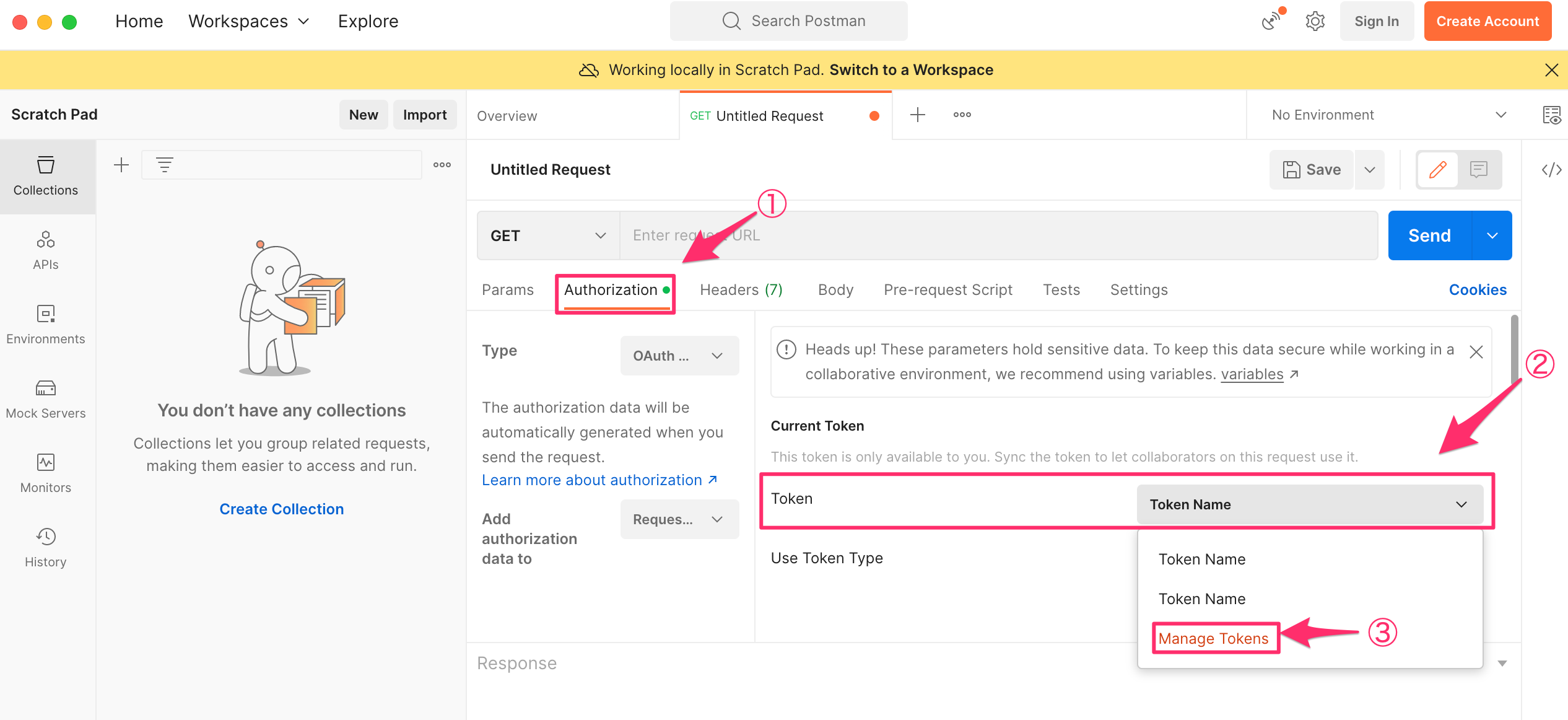Switch to the Authorization tab
This screenshot has height=720, width=1568.
616,290
